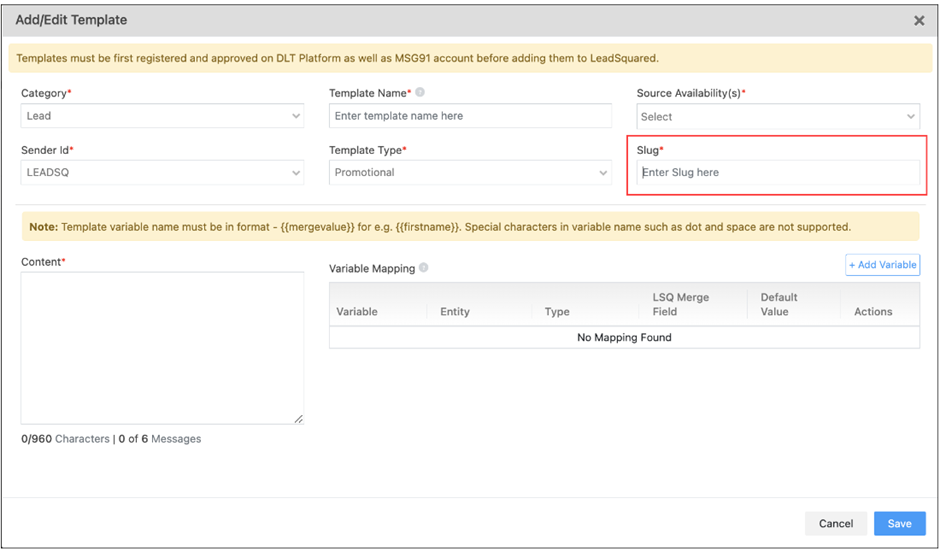The image size is (940, 551).
Task: Focus the Template Name input field
Action: point(470,116)
